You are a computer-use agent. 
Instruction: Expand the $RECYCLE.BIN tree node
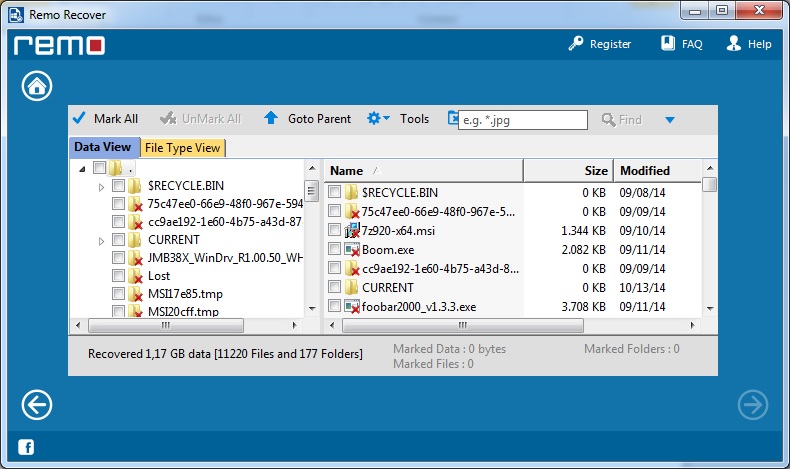tap(102, 187)
